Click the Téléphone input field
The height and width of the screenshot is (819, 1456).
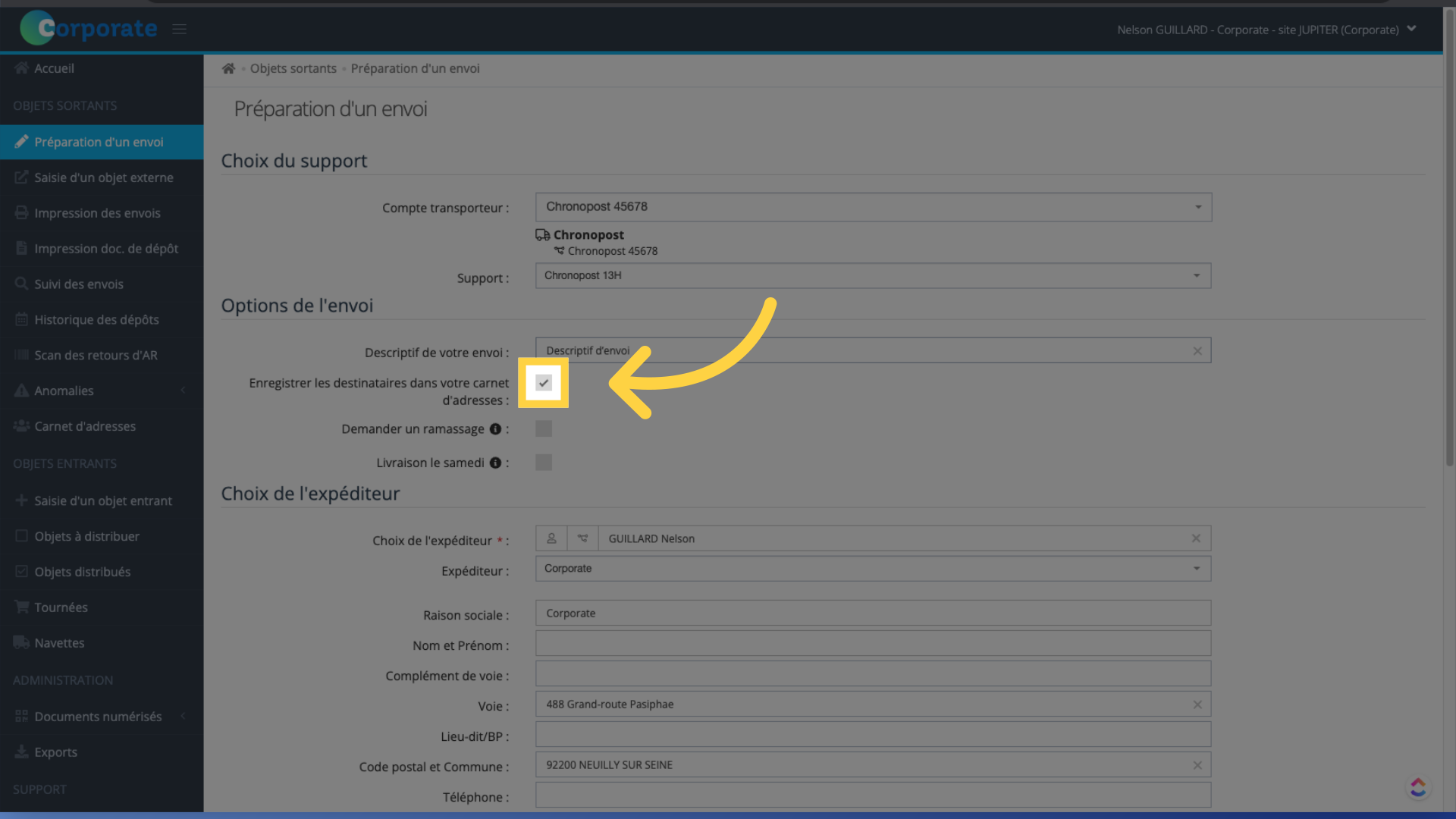coord(874,795)
